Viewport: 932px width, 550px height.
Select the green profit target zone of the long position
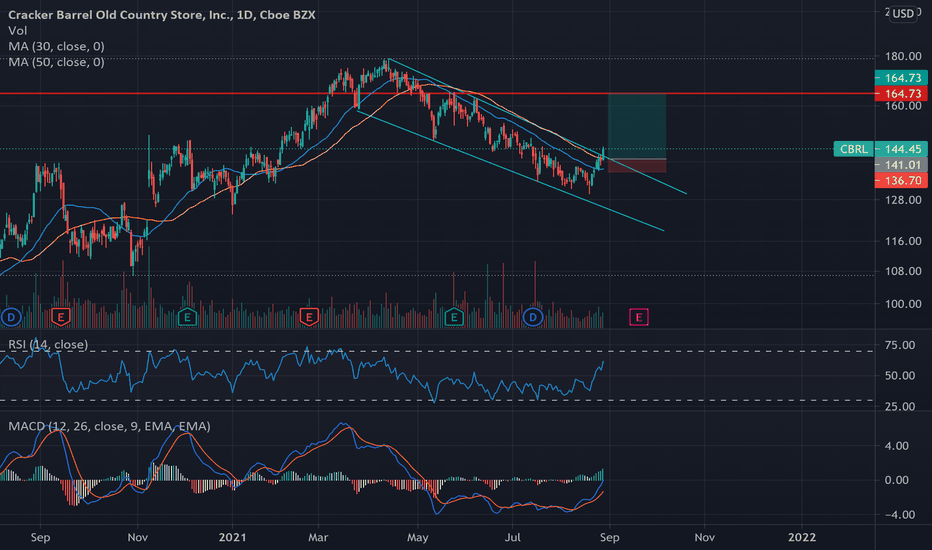[637, 126]
